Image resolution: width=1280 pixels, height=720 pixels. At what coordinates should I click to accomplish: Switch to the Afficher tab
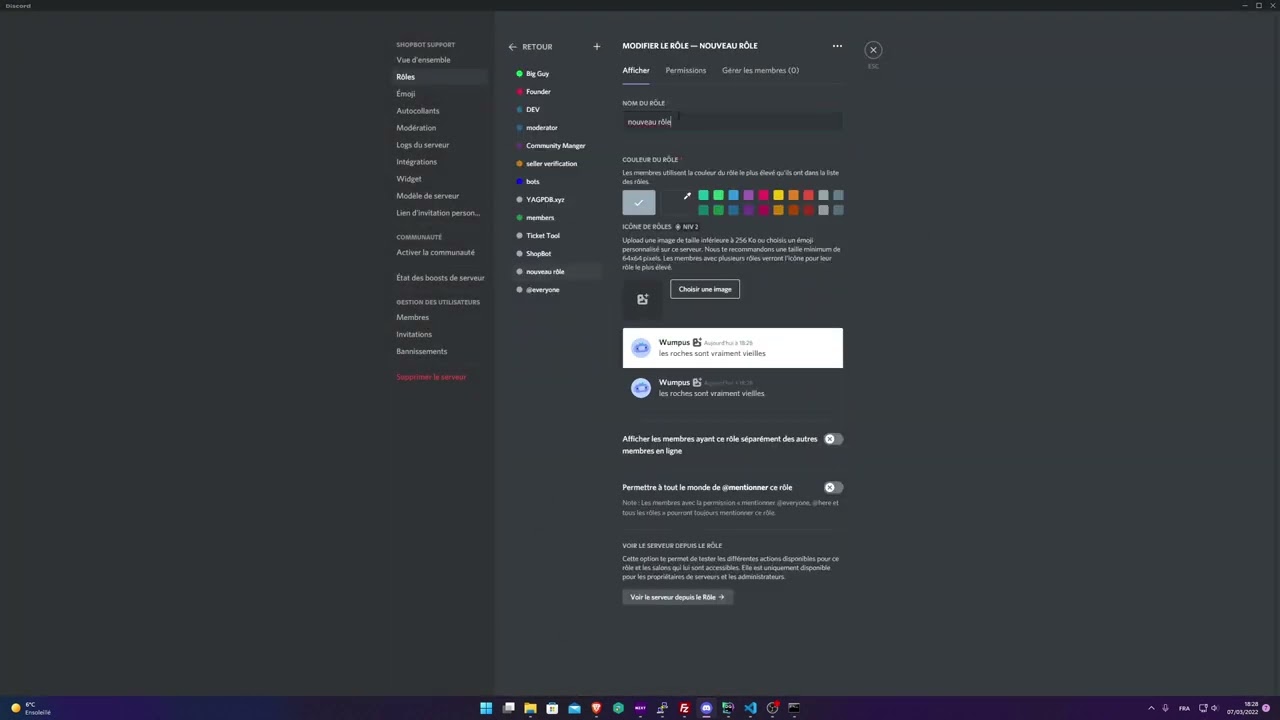636,70
